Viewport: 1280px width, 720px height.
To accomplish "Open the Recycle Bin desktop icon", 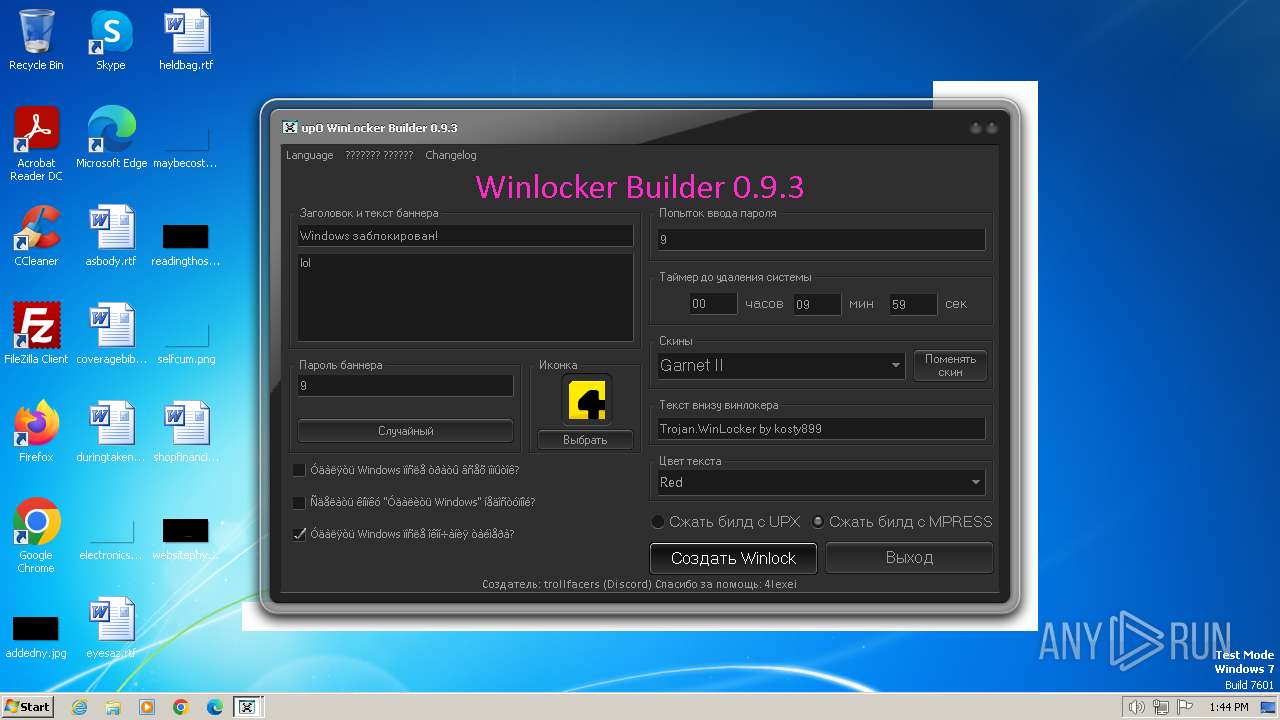I will 36,40.
